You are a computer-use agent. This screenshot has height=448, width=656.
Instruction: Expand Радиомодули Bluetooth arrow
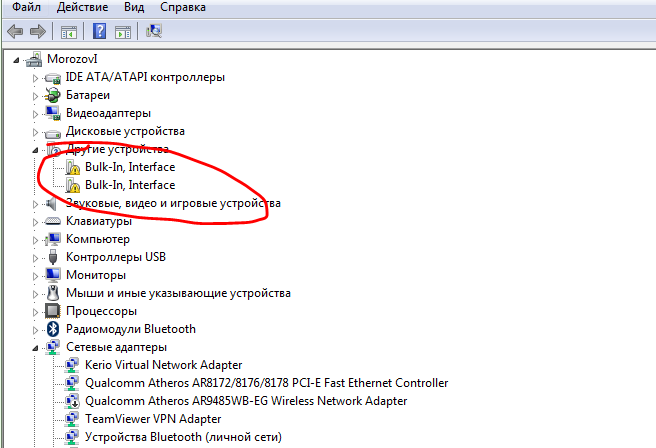point(36,330)
